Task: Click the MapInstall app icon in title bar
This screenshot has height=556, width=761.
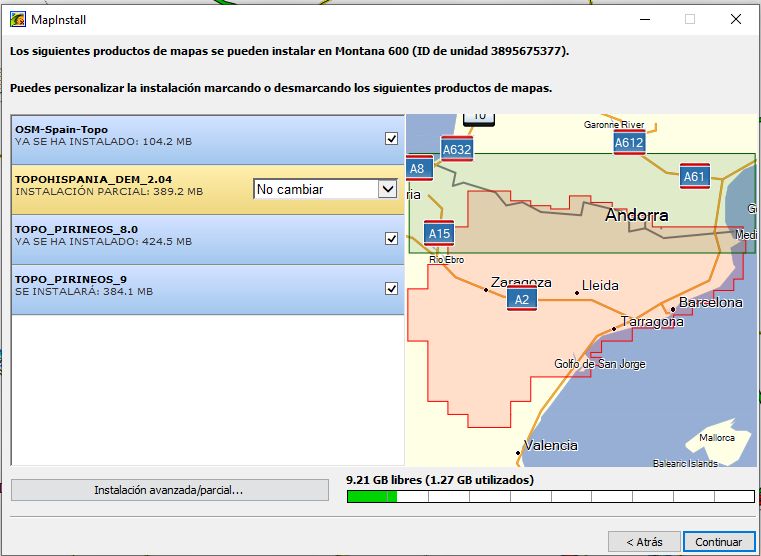Action: [18, 19]
